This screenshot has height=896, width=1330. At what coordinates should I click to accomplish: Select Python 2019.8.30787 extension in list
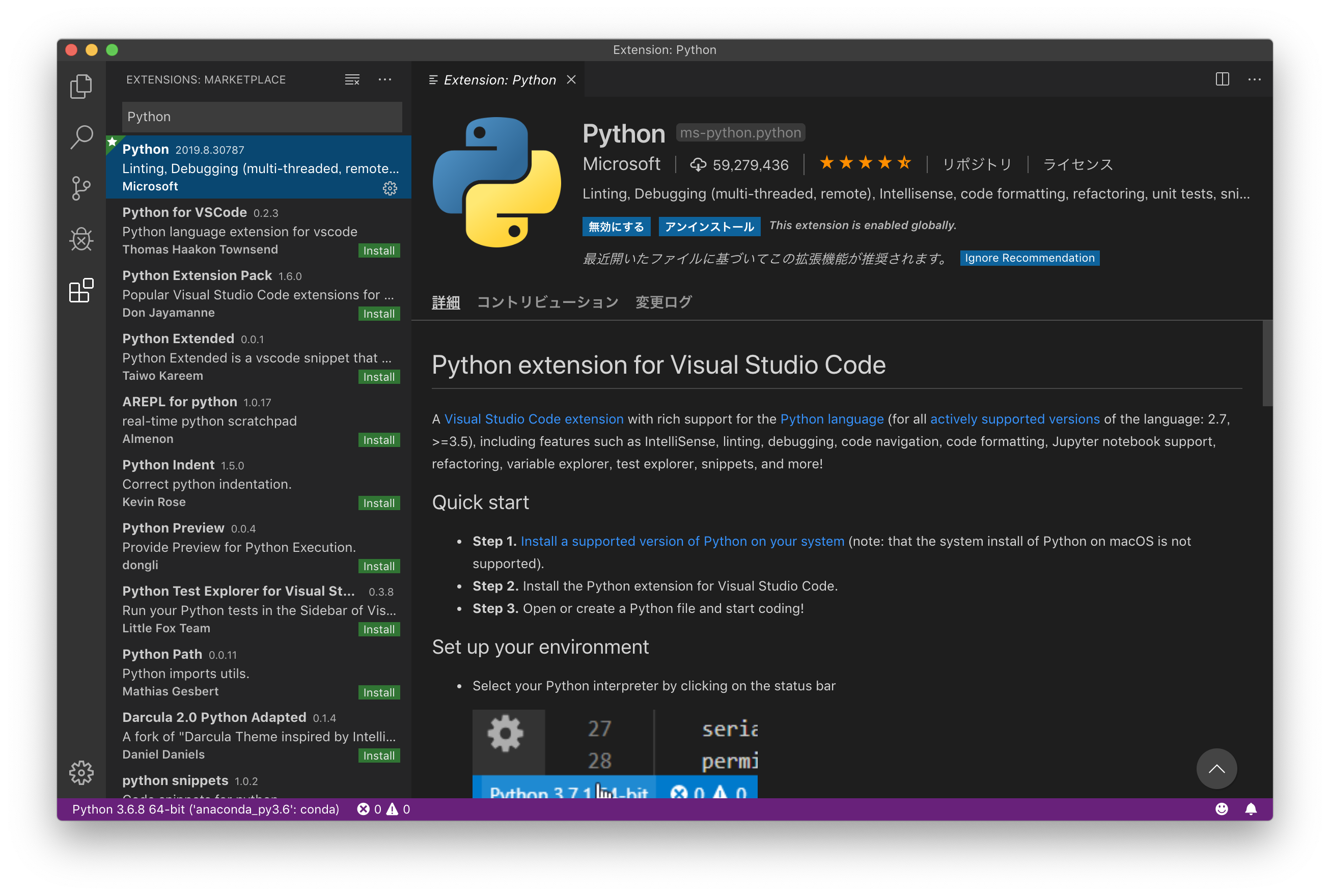258,167
